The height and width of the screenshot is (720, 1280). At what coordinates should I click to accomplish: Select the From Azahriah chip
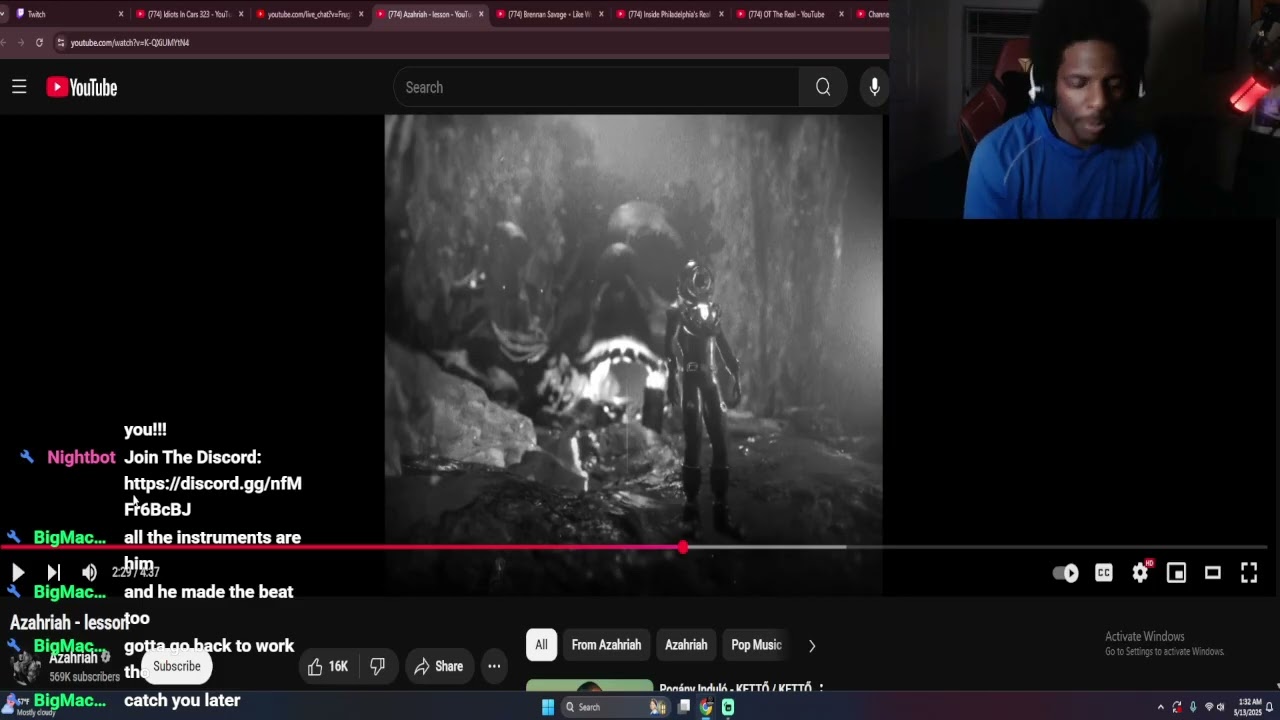606,645
